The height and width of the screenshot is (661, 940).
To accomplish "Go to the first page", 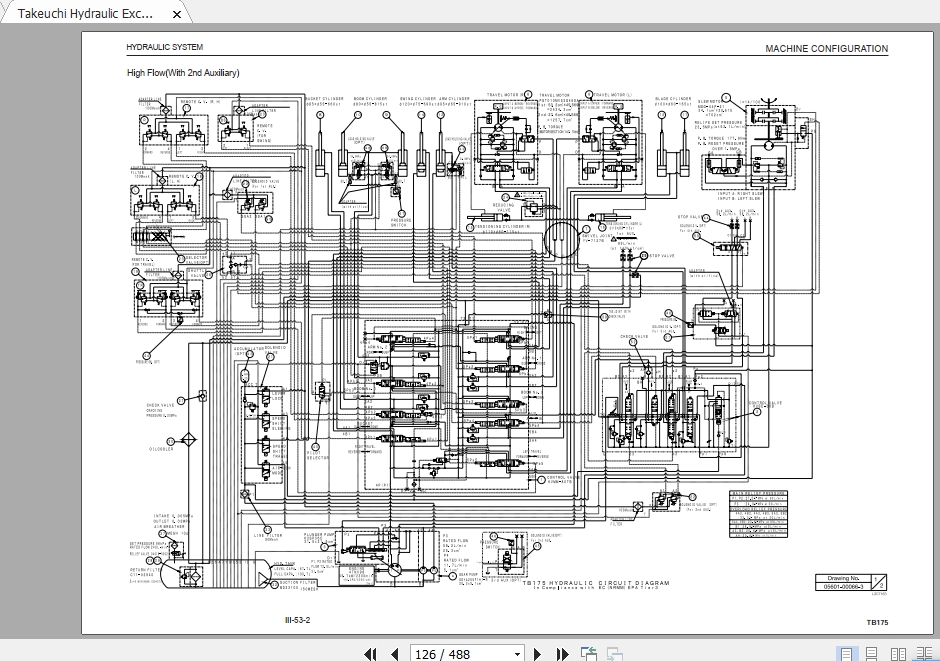I will point(370,654).
